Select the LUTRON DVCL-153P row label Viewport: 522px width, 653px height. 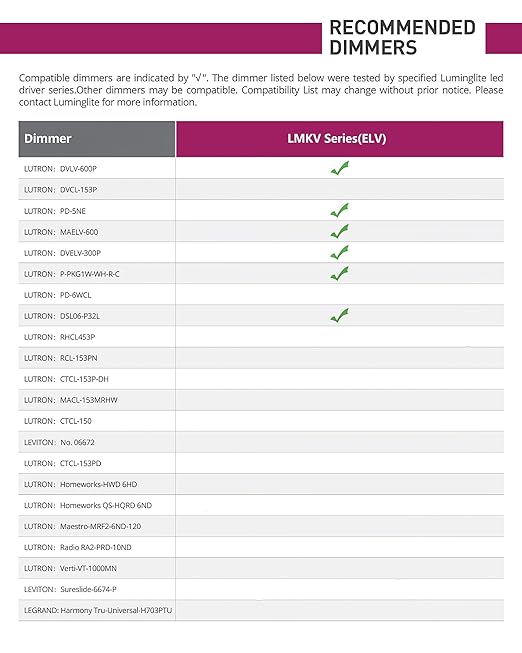pos(60,189)
